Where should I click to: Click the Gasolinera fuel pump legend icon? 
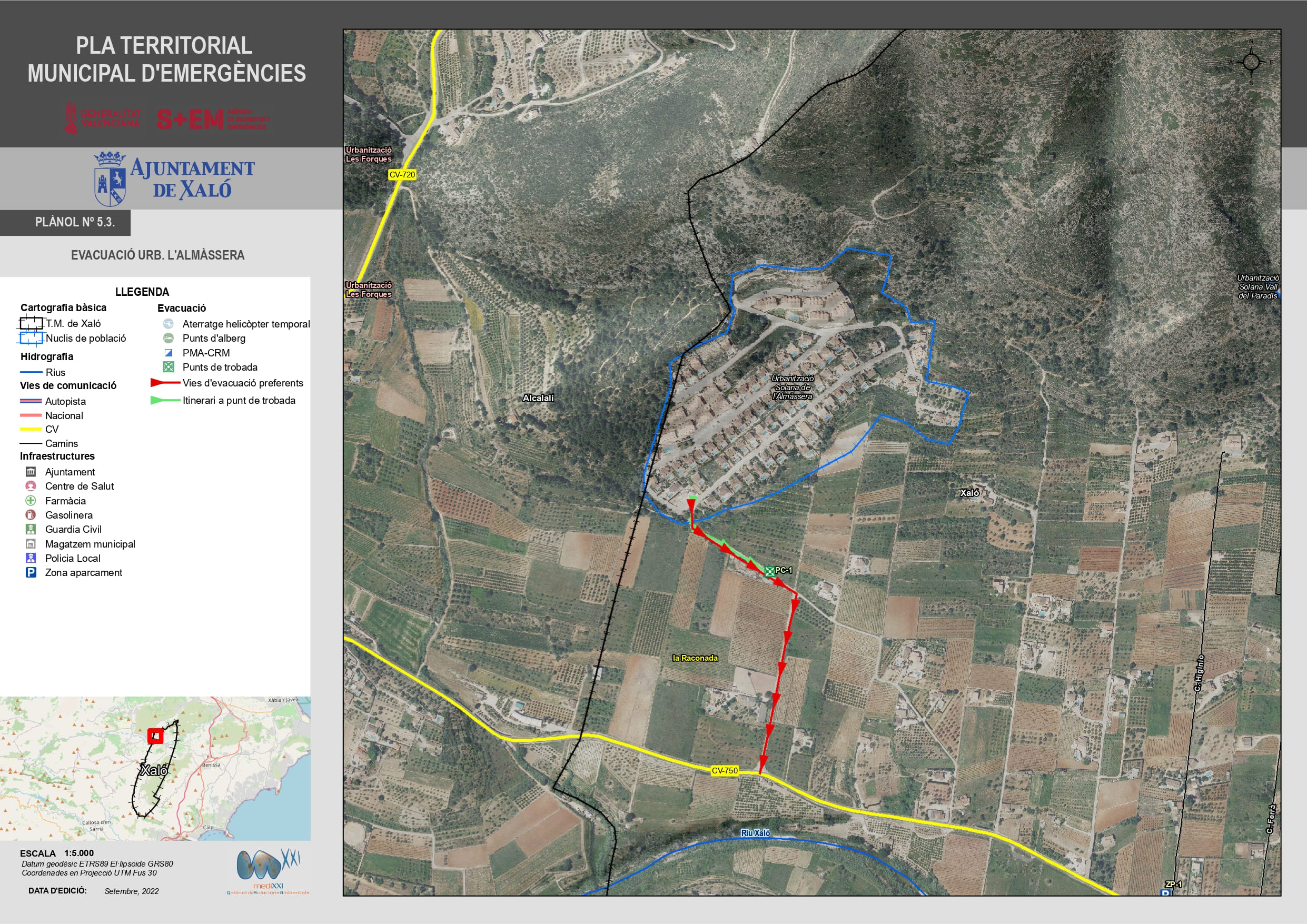31,515
